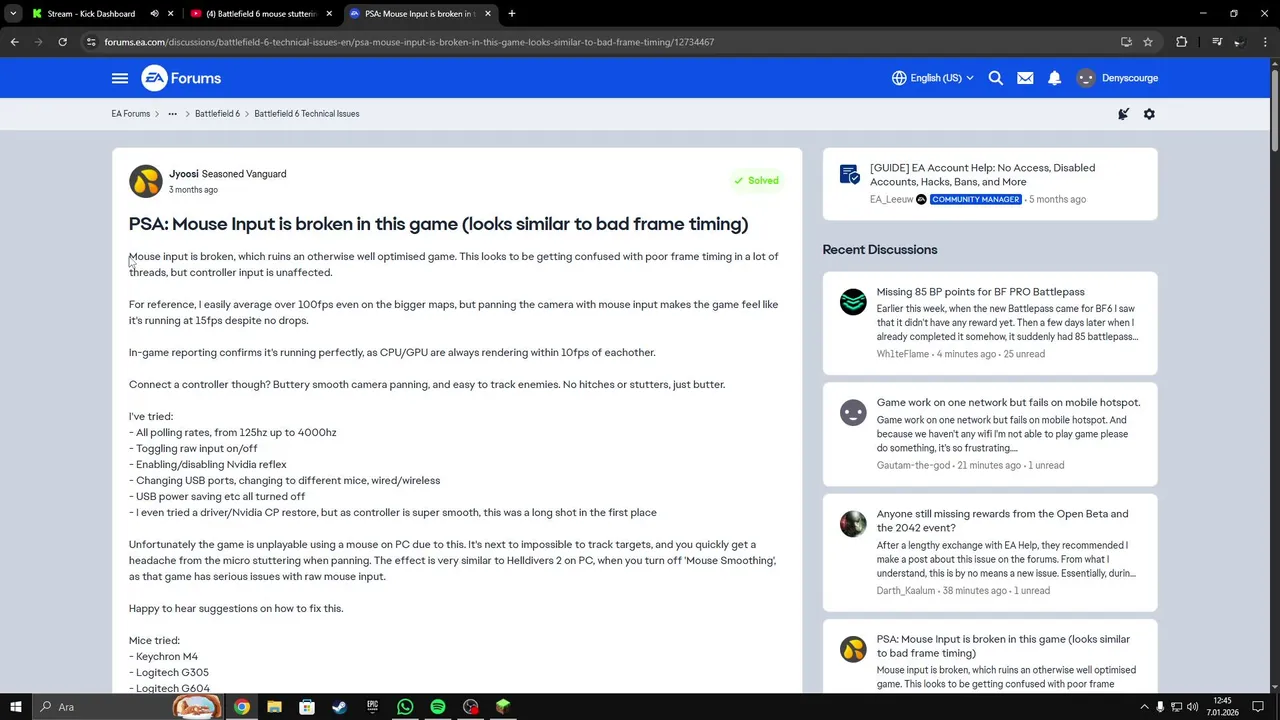Image resolution: width=1280 pixels, height=720 pixels.
Task: Click the EA_Leeuw author name
Action: [892, 200]
